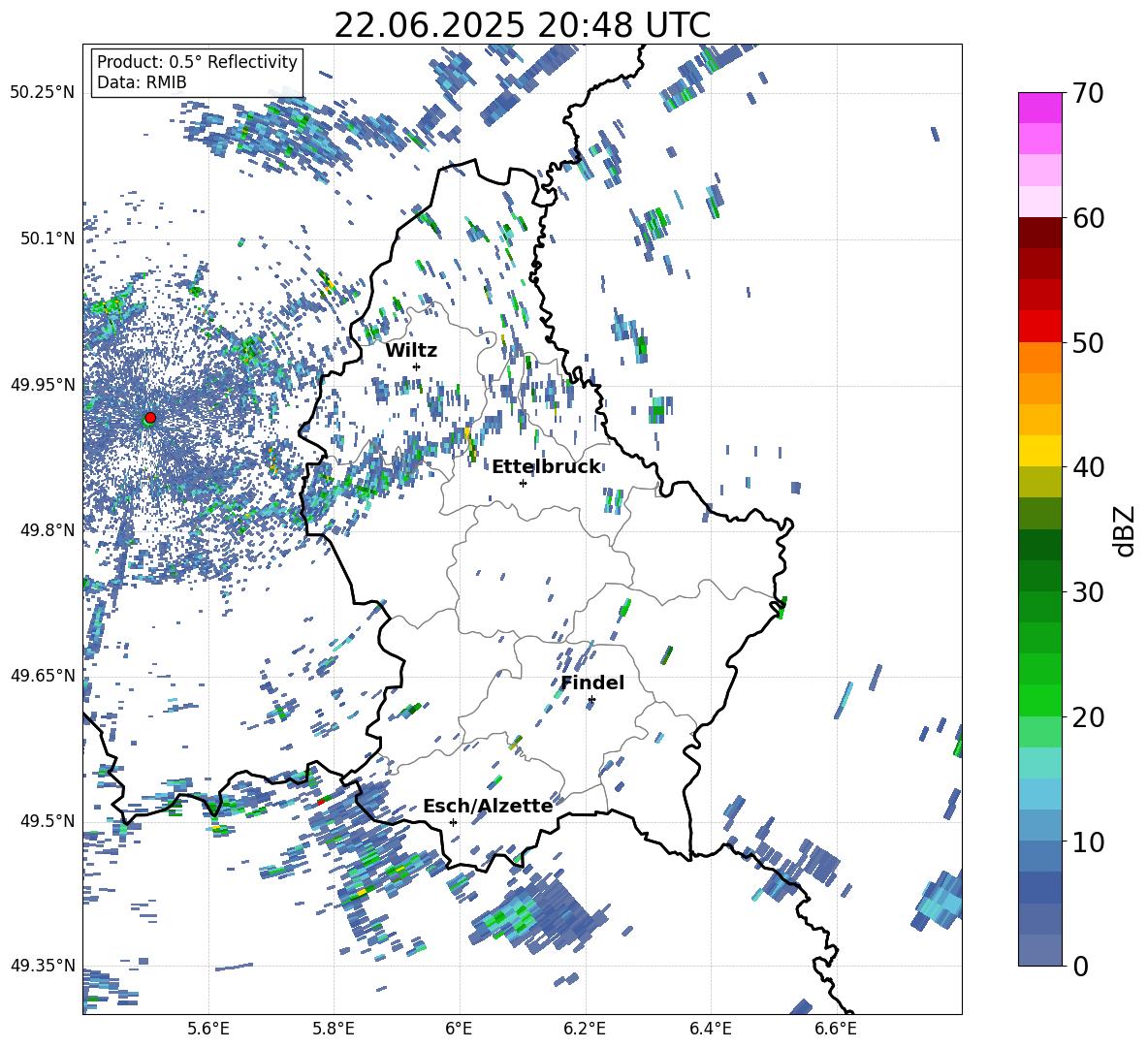Image resolution: width=1148 pixels, height=1048 pixels.
Task: Click the colorbar tick label 60
Action: [x=1087, y=218]
